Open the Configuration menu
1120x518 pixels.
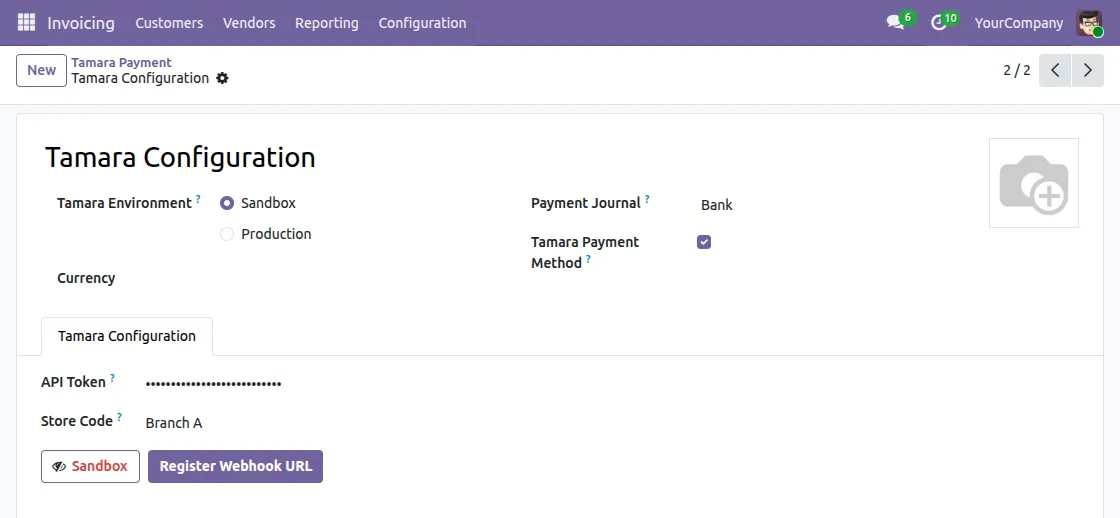coord(422,23)
